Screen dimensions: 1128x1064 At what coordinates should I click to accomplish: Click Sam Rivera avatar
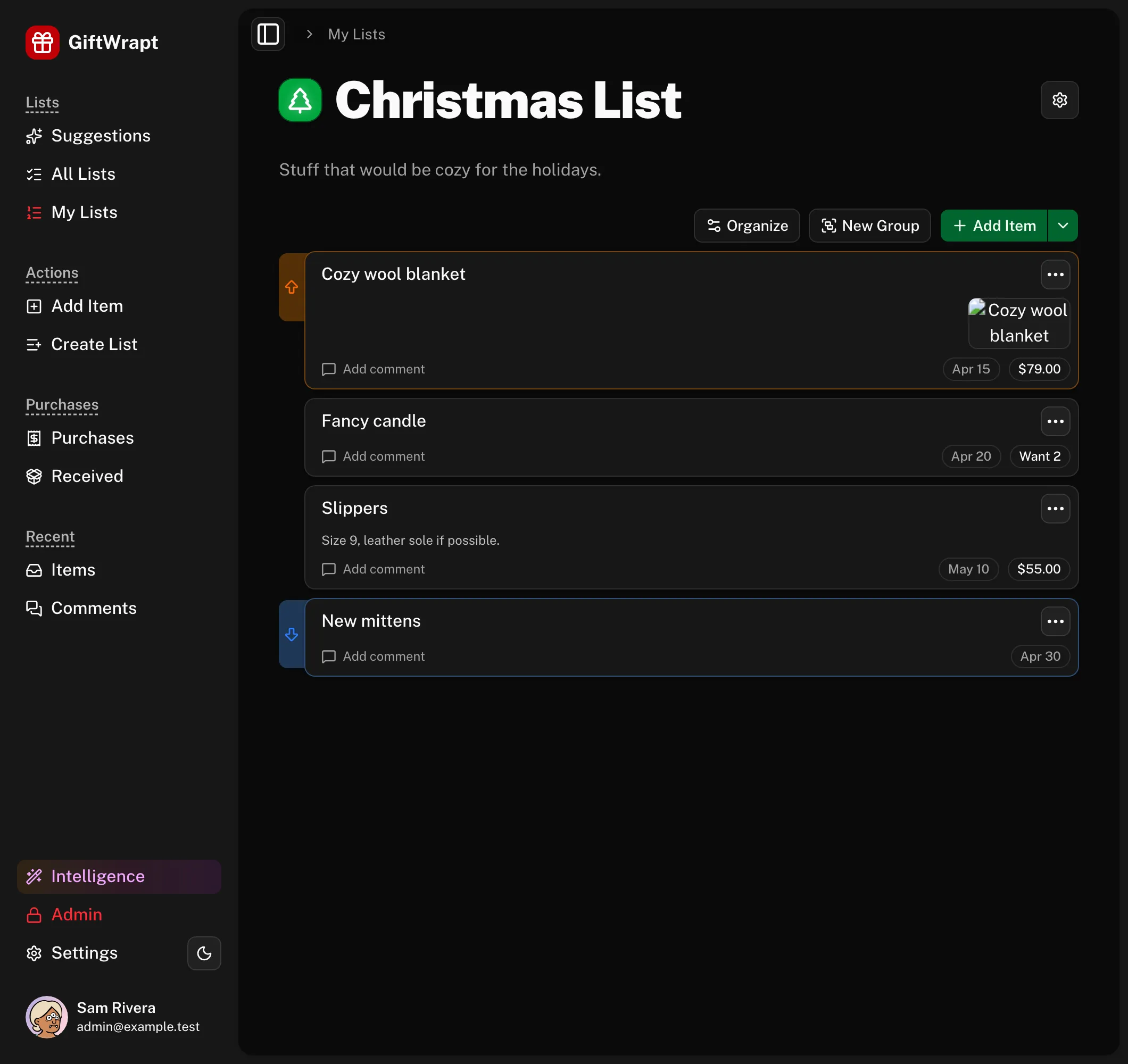point(47,1017)
